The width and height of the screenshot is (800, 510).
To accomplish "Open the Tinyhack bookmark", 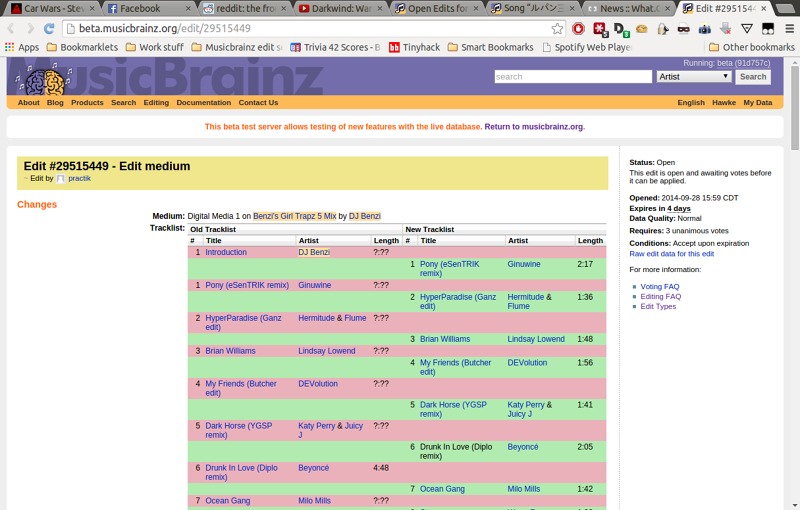I will click(x=414, y=47).
